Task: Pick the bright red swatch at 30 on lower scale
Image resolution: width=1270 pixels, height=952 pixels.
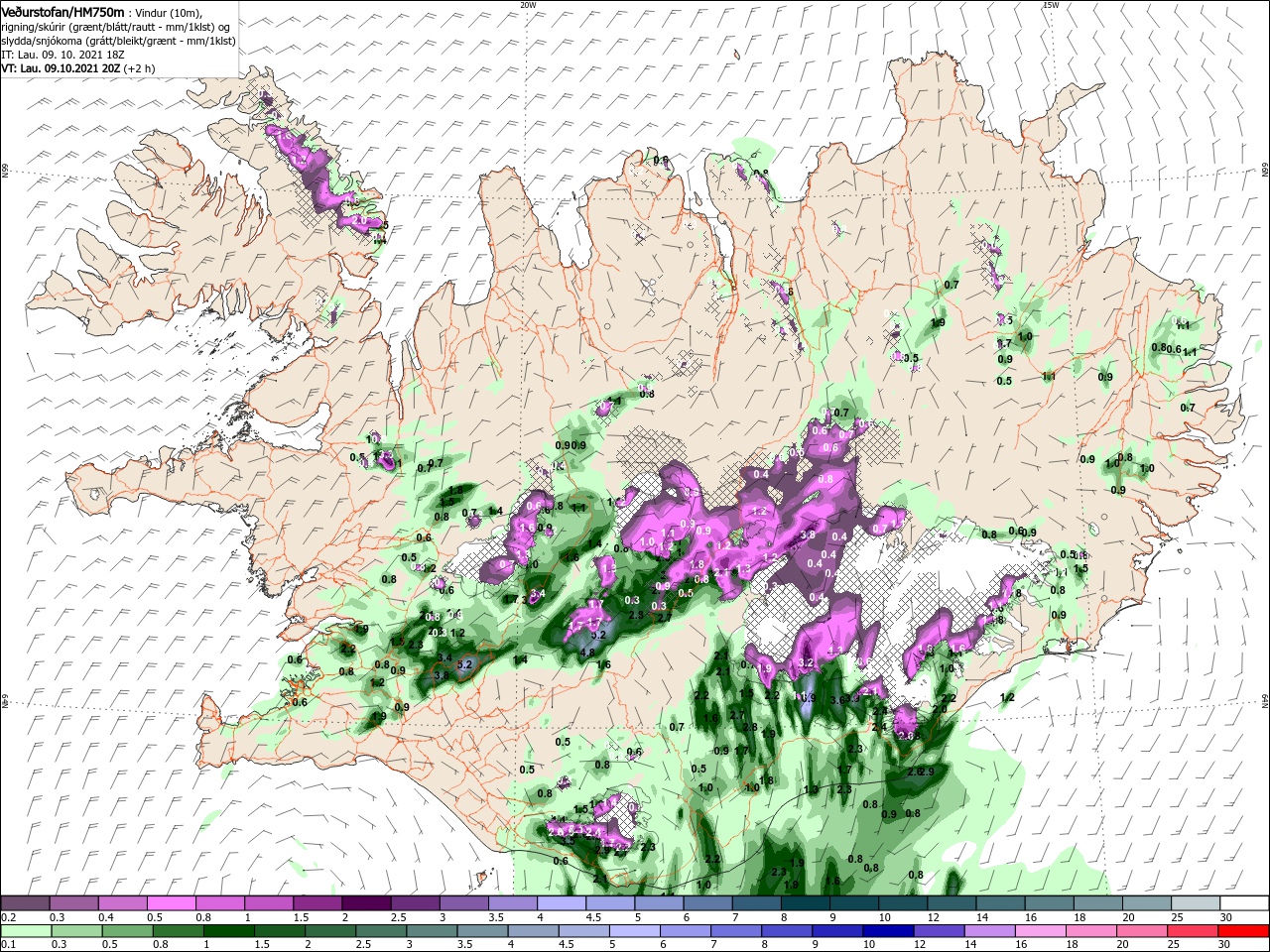Action: (1244, 930)
